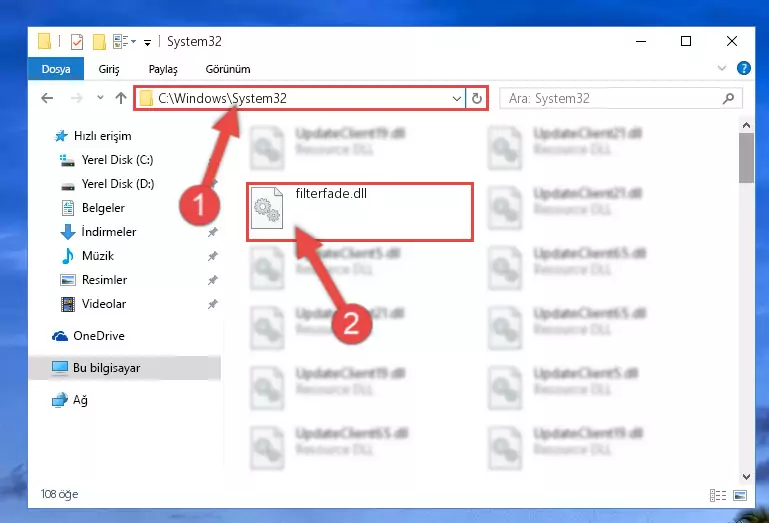Go up one folder level
Screen dimensions: 769x523
point(121,98)
